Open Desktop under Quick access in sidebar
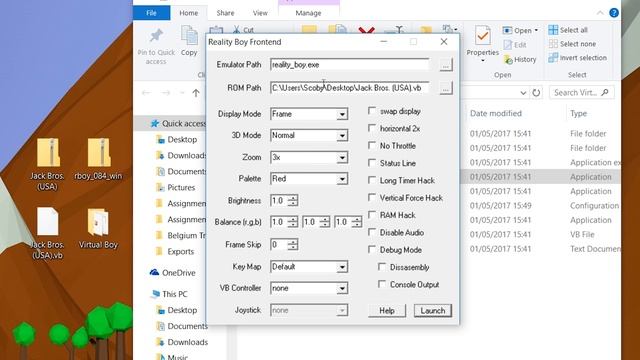Image resolution: width=640 pixels, height=360 pixels. 177,140
